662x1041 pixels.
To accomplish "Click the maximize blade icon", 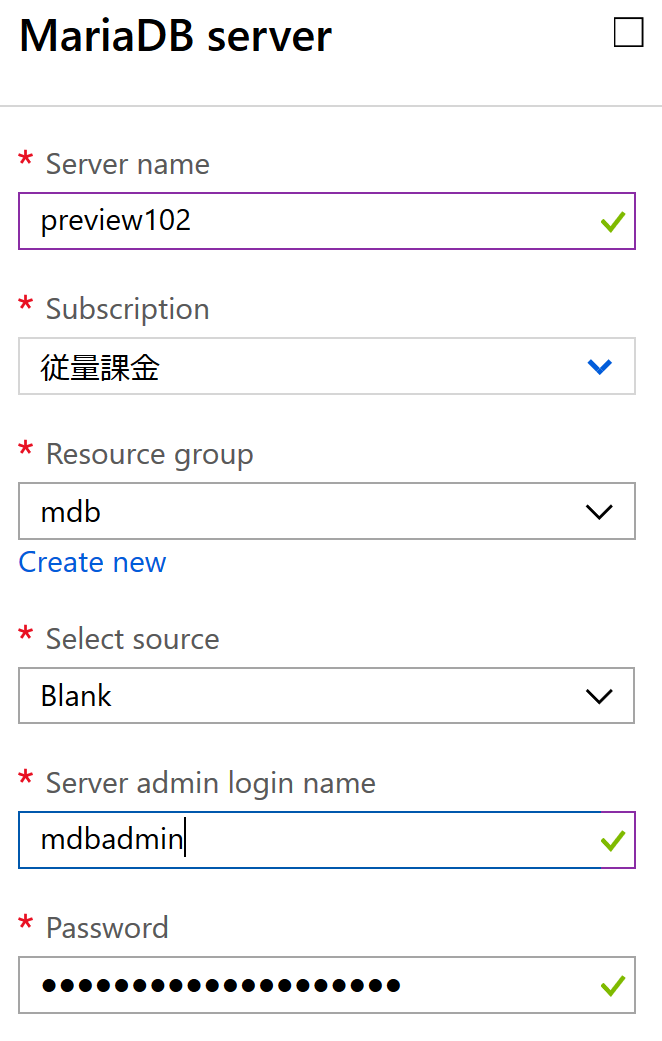I will pos(629,32).
